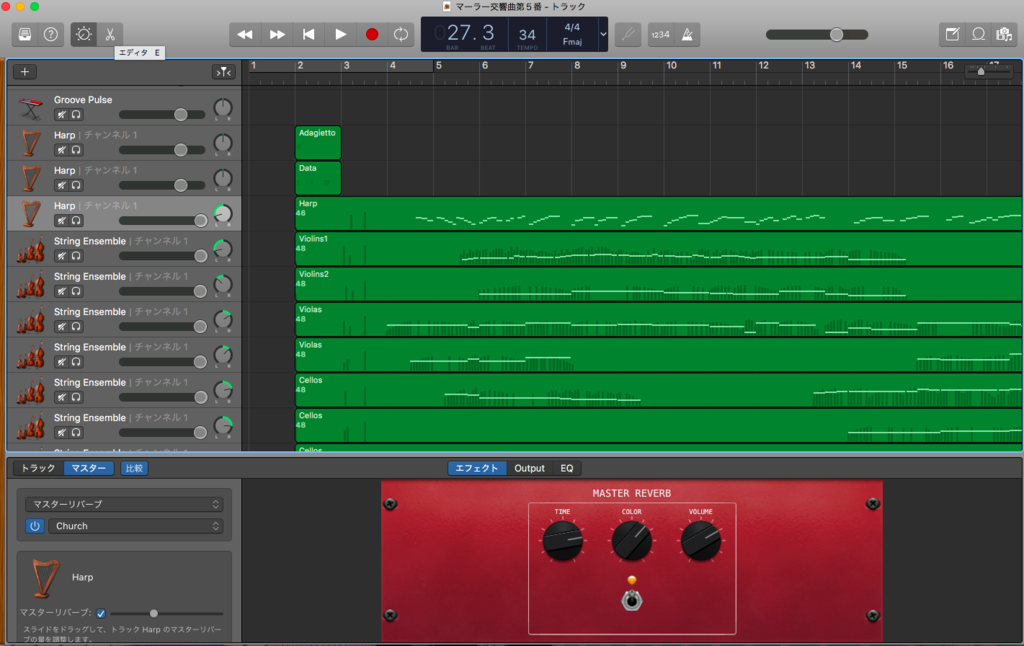Toggle the 1234 Count-in button

coord(660,34)
